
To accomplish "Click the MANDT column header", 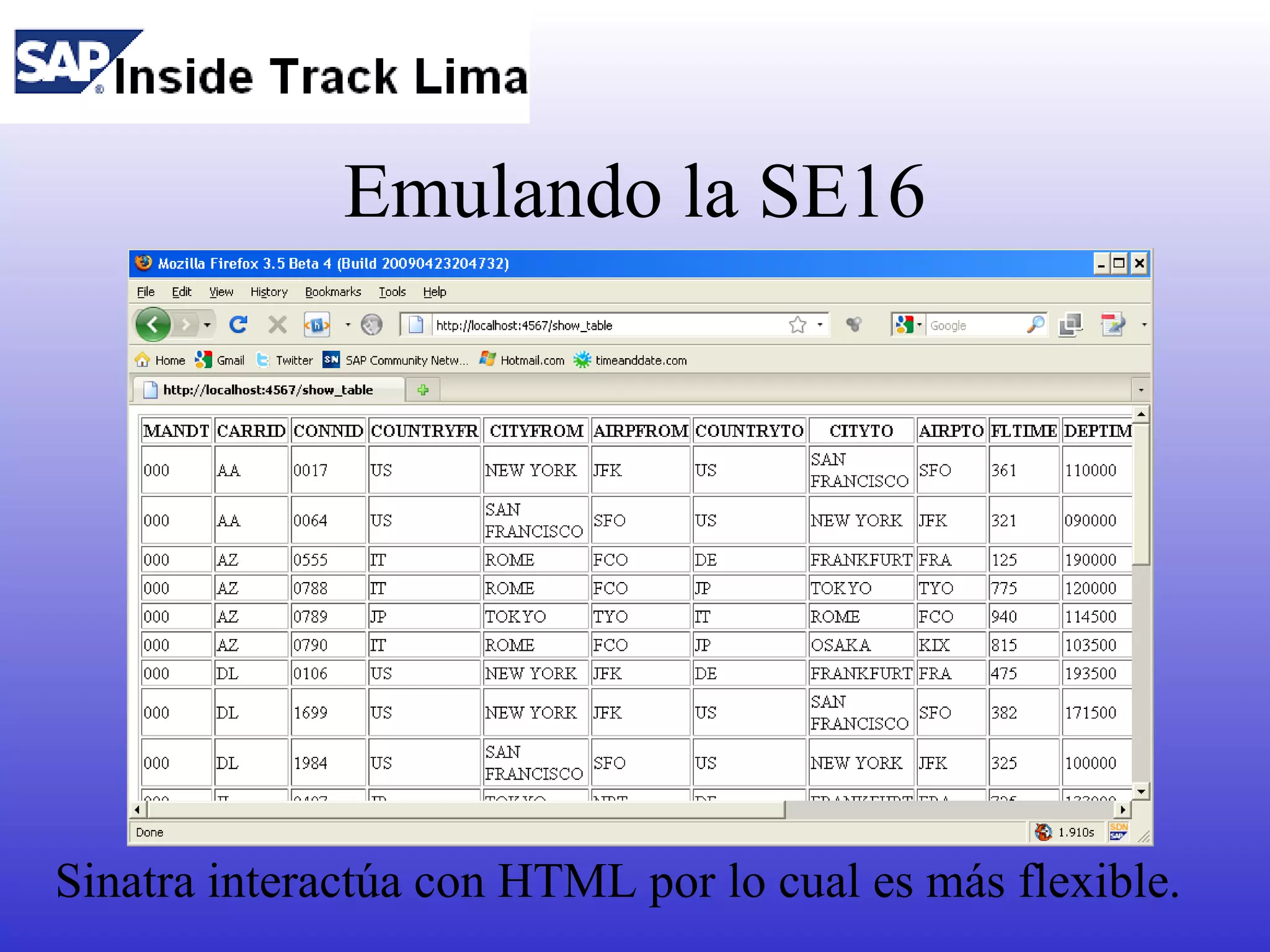I will (176, 431).
